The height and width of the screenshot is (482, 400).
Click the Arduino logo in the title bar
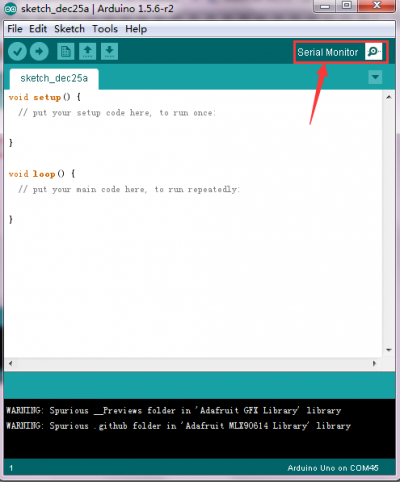coord(10,8)
